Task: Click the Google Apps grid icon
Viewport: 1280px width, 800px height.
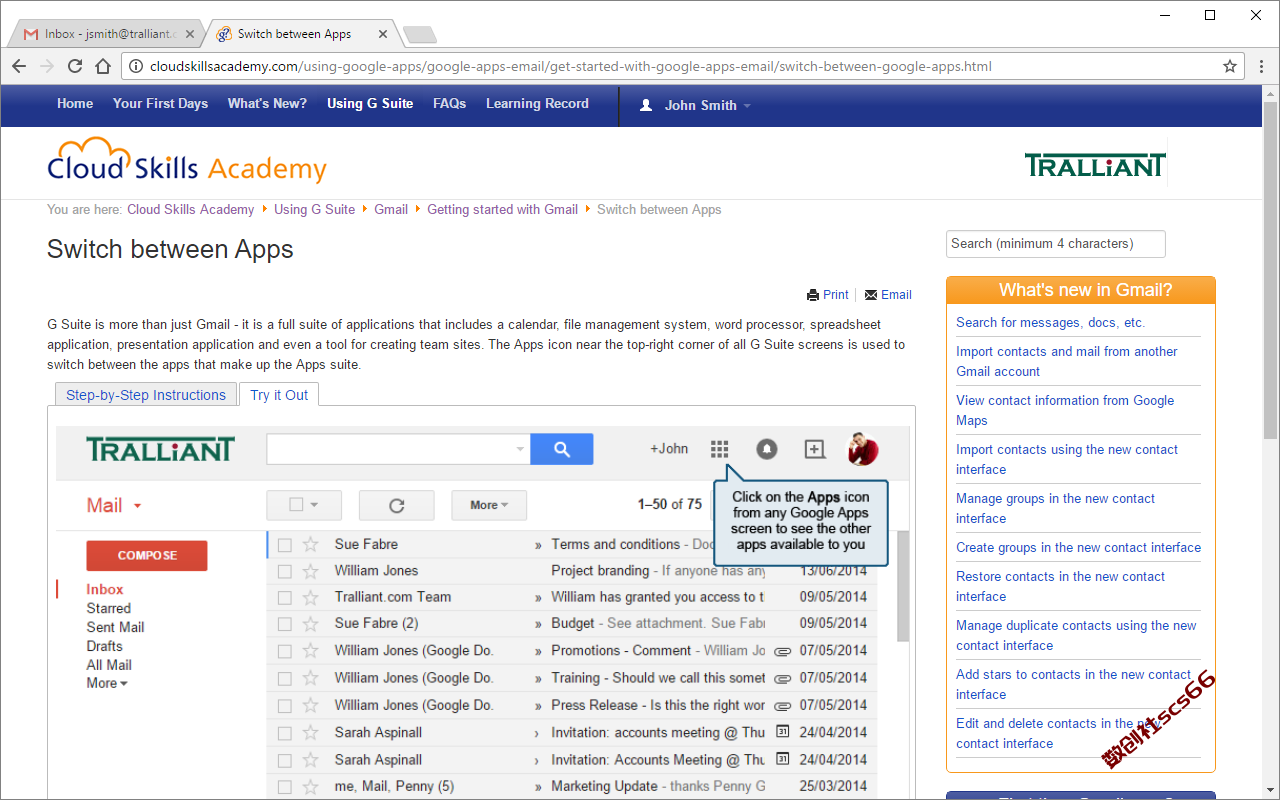Action: [720, 449]
